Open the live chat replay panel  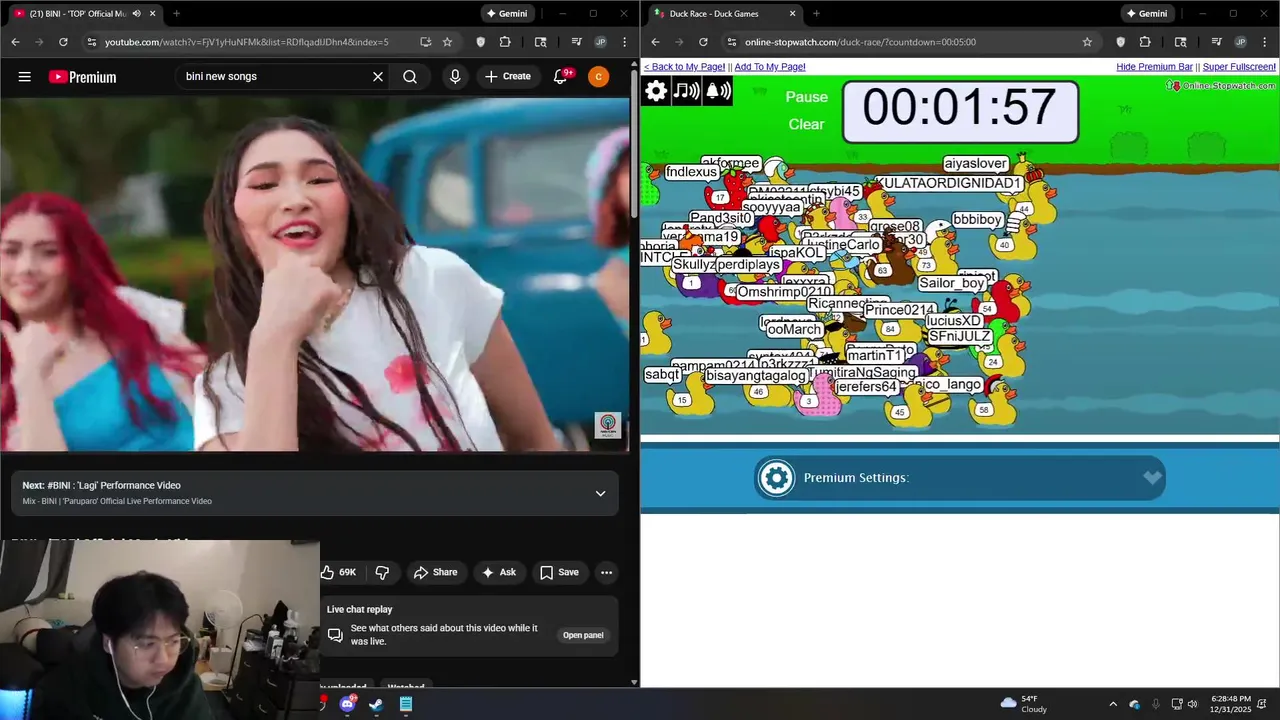[x=582, y=635]
